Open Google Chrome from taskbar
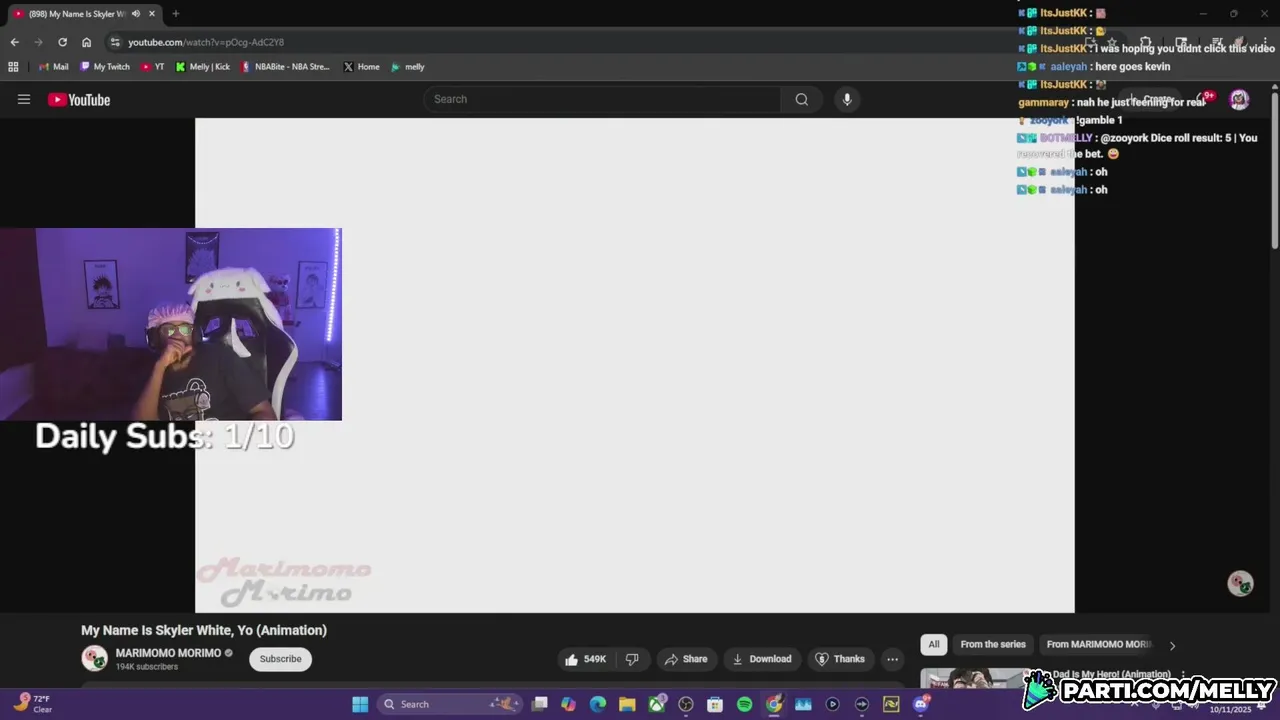Viewport: 1280px width, 720px height. [x=774, y=704]
